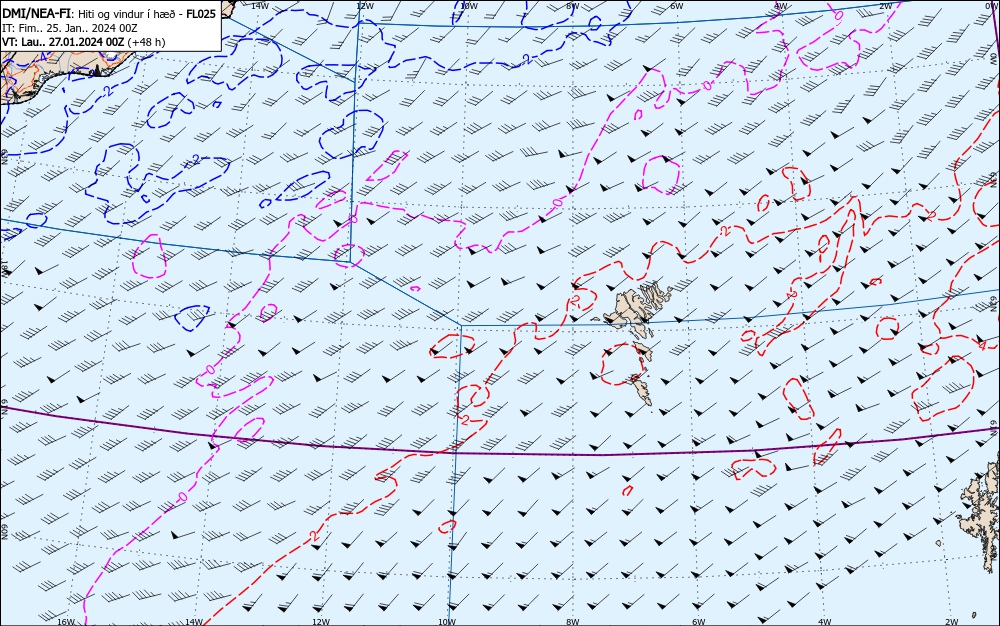The width and height of the screenshot is (1000, 626).
Task: Click the '10W' longitude label along bottom edge
Action: coord(447,622)
